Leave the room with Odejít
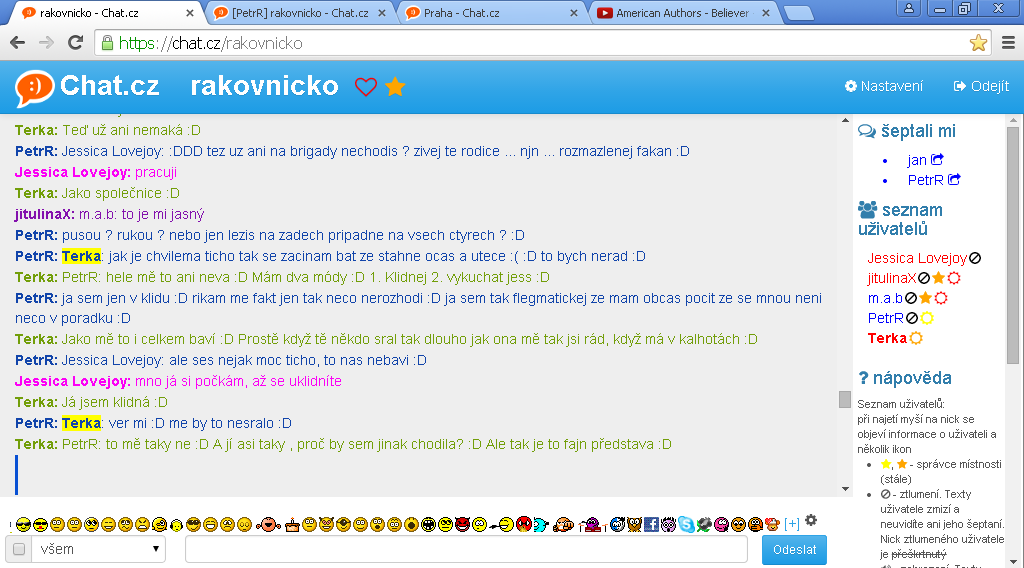 pos(981,86)
